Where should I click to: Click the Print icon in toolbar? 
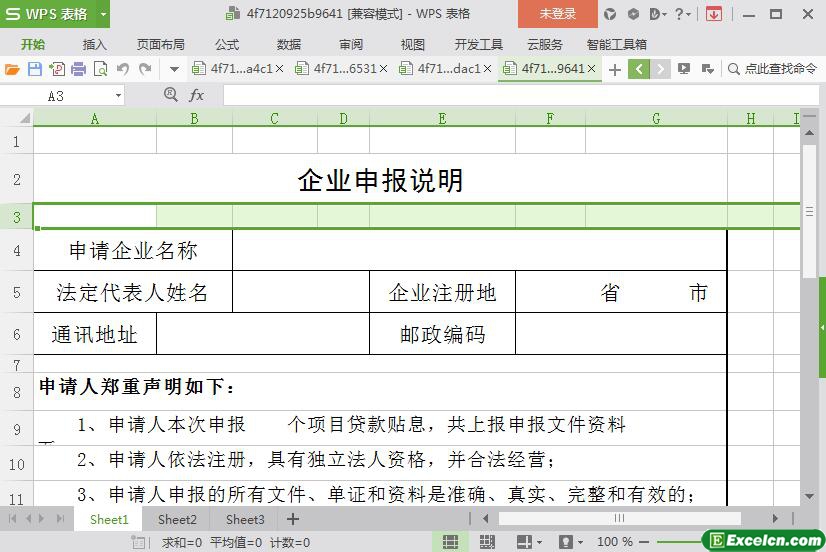tap(78, 69)
